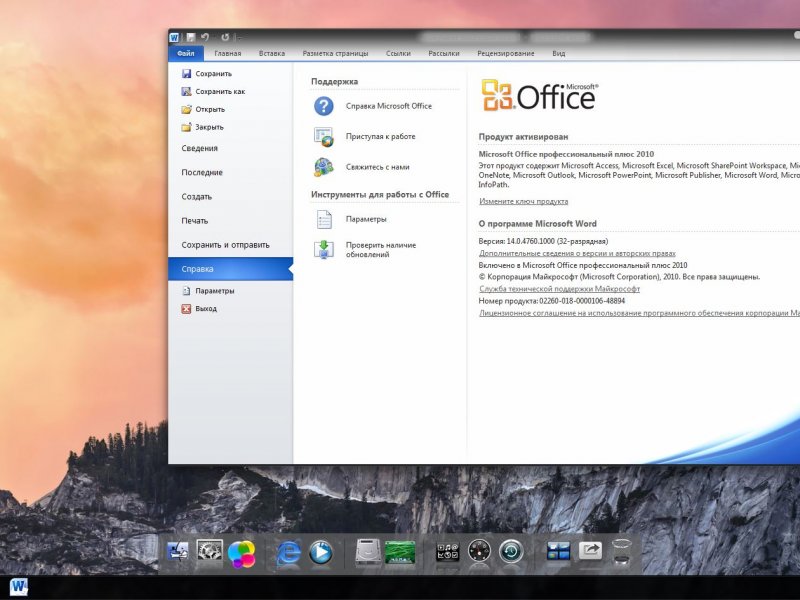Click the hard drive icon in the dock
Screen dimensions: 800x600
point(366,552)
